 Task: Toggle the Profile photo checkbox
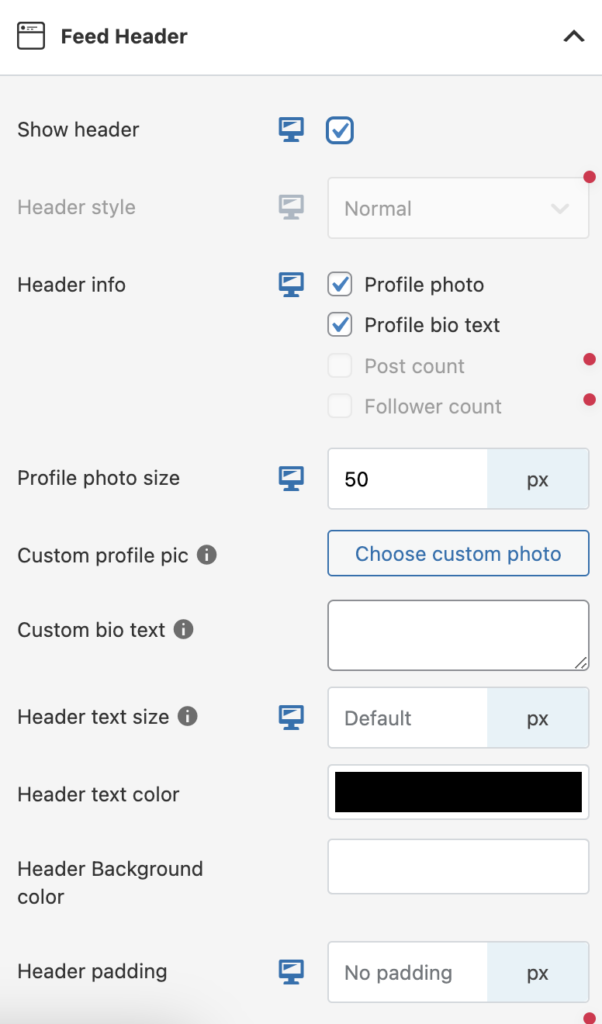pyautogui.click(x=340, y=285)
